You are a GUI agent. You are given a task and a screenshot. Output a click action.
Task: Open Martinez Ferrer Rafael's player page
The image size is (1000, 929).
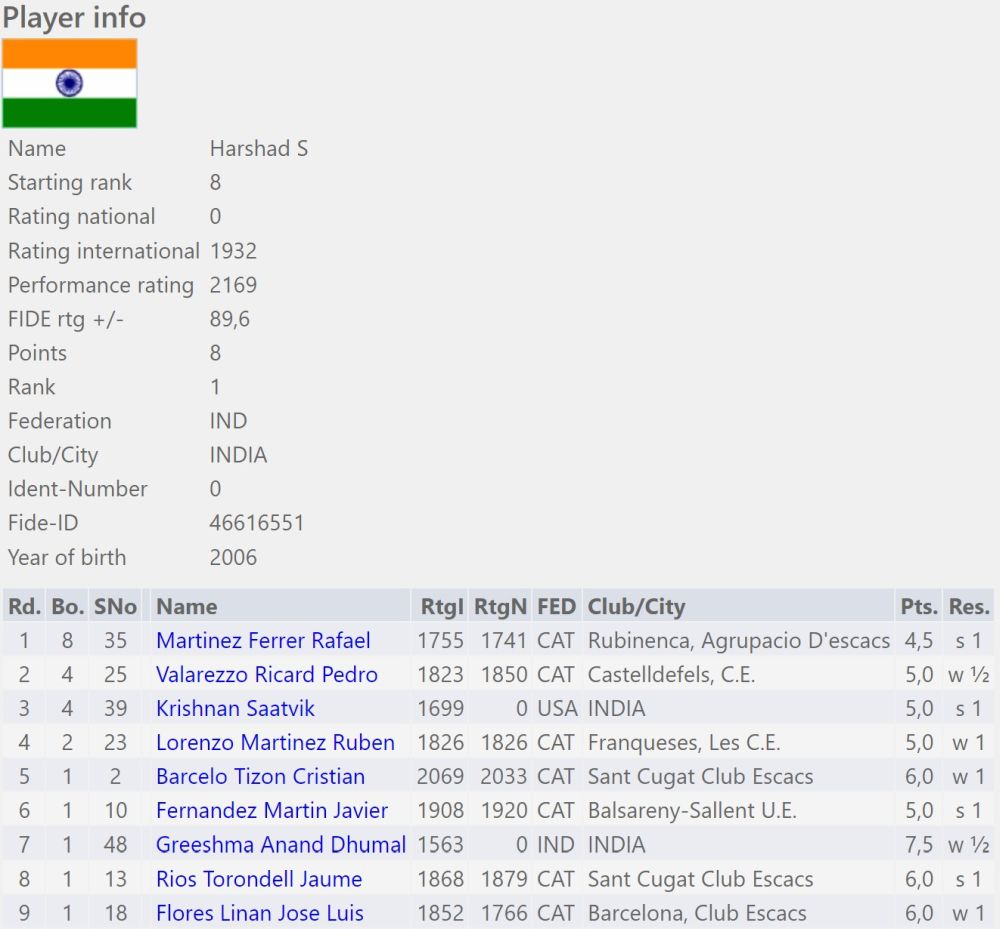[x=263, y=641]
